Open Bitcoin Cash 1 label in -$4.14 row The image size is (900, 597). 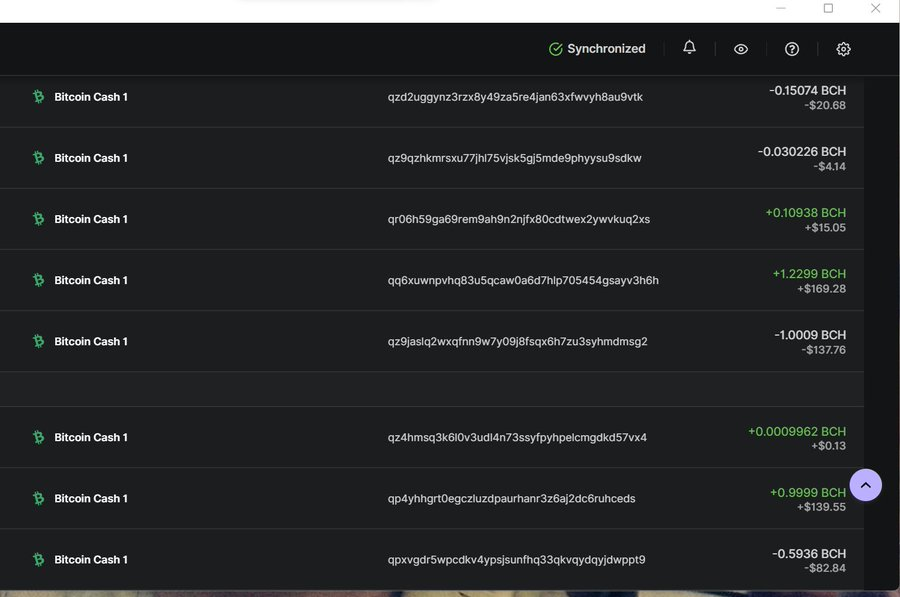[91, 158]
